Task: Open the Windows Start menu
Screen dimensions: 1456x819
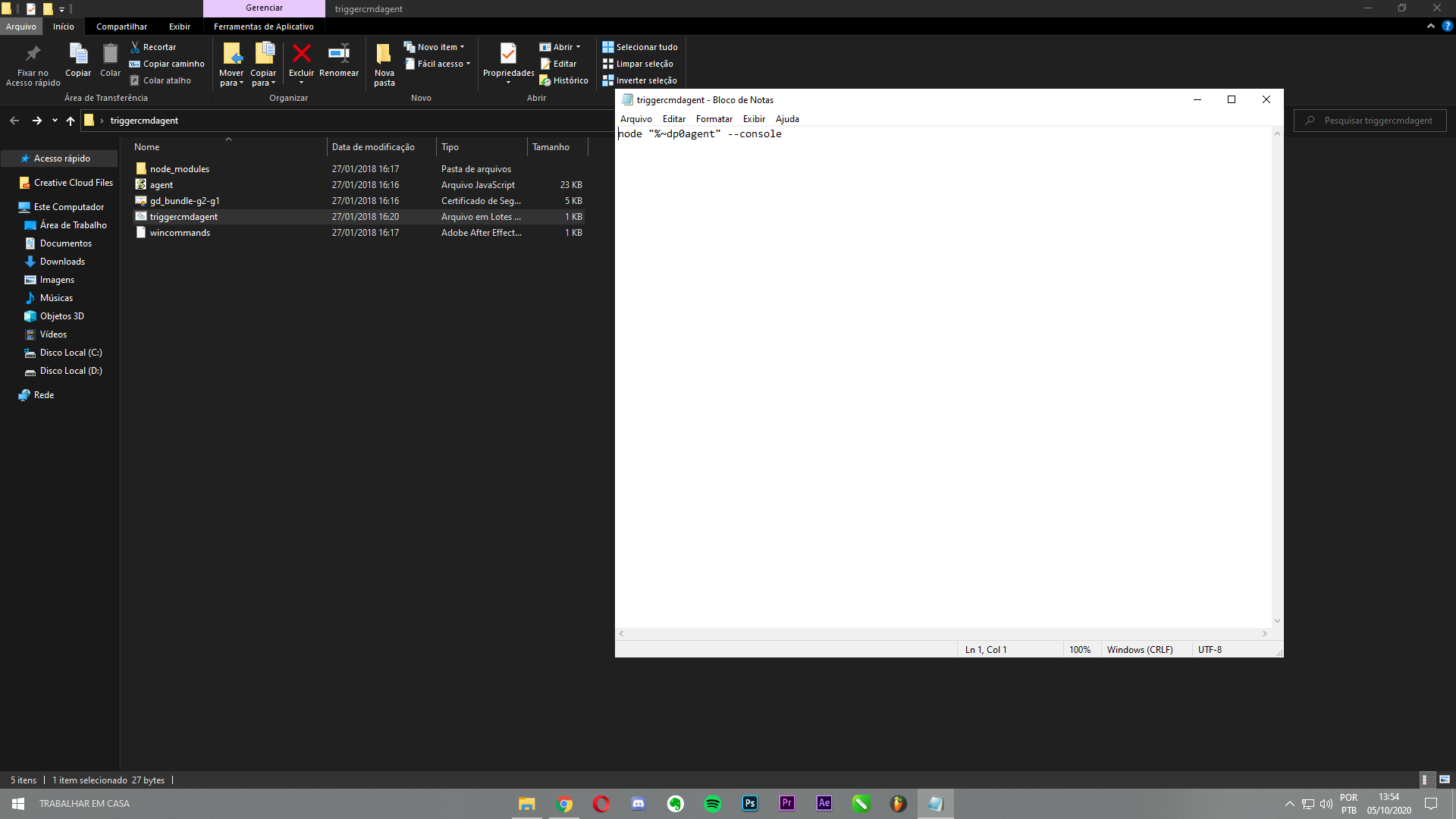Action: 18,804
